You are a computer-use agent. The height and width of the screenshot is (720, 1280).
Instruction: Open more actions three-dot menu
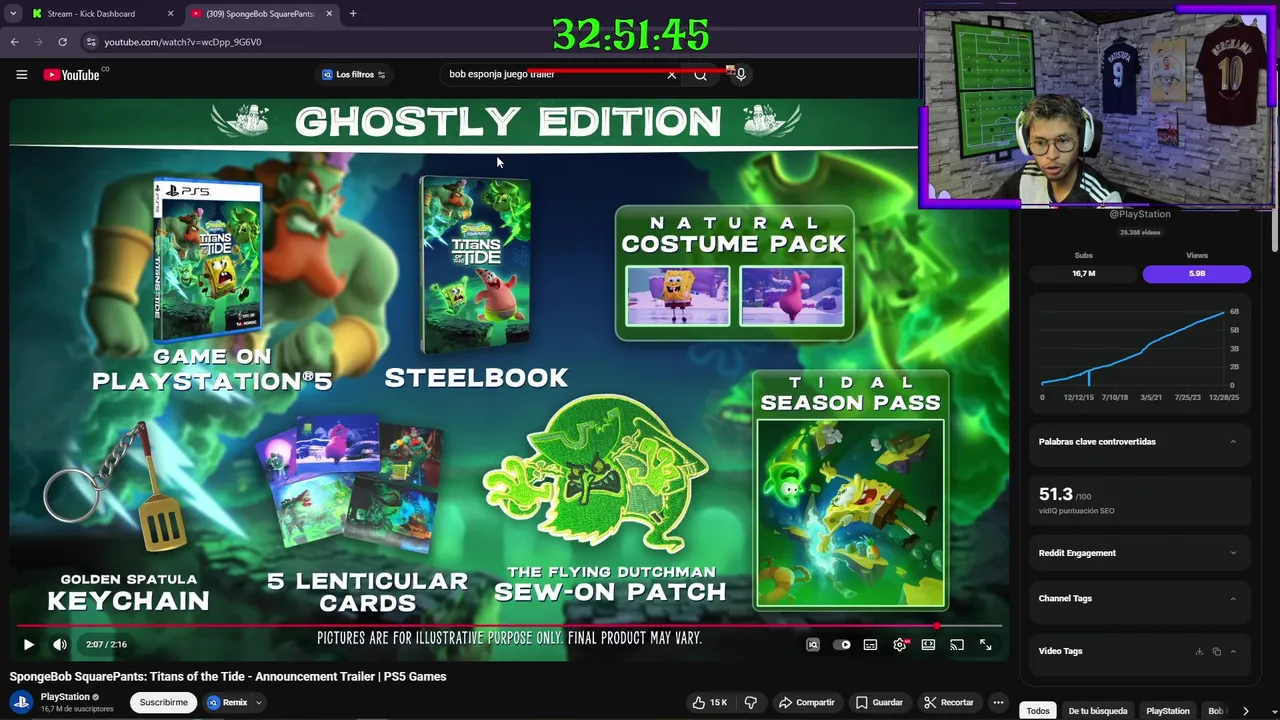click(998, 702)
